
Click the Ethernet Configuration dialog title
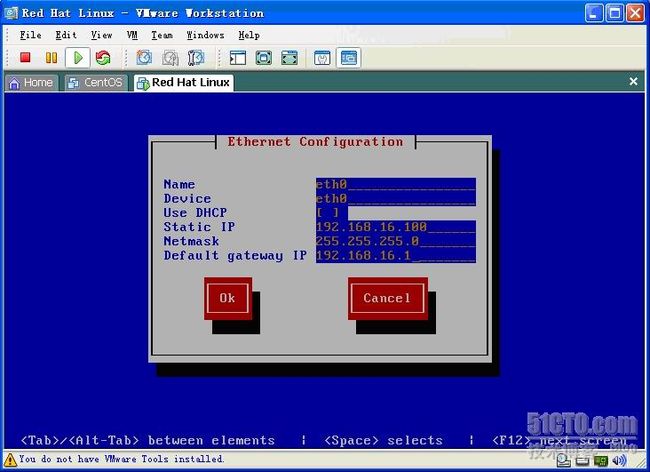(315, 142)
